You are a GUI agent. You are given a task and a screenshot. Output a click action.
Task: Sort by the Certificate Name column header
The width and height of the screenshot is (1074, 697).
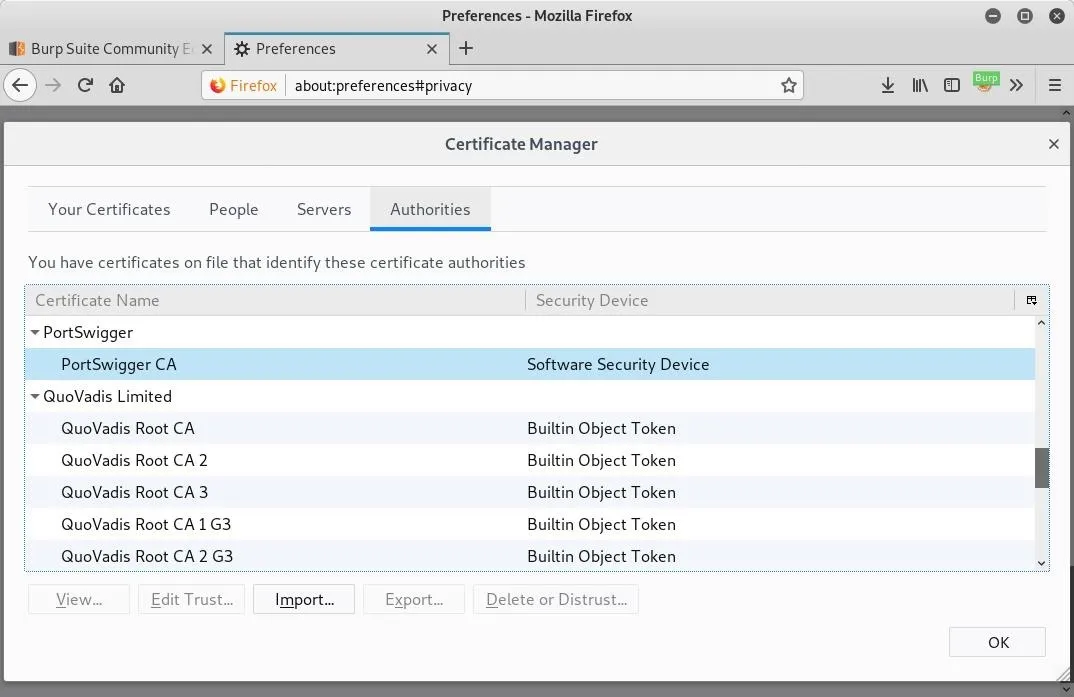click(x=275, y=300)
